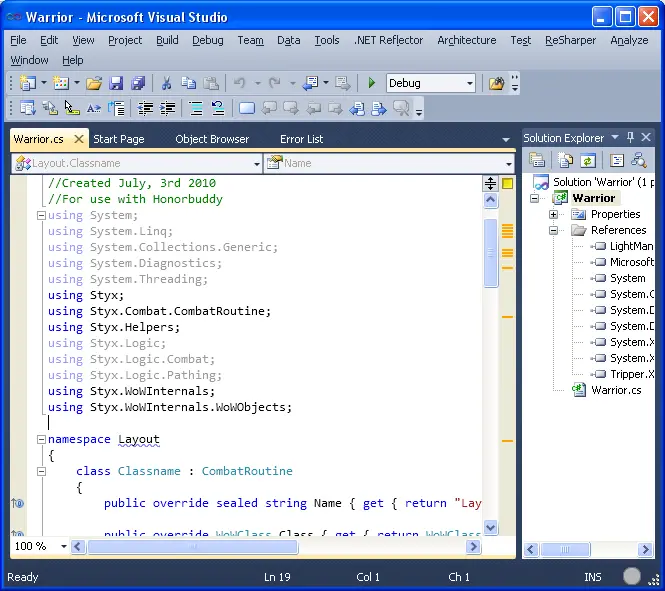
Task: Click the Redo arrow icon
Action: click(x=275, y=83)
